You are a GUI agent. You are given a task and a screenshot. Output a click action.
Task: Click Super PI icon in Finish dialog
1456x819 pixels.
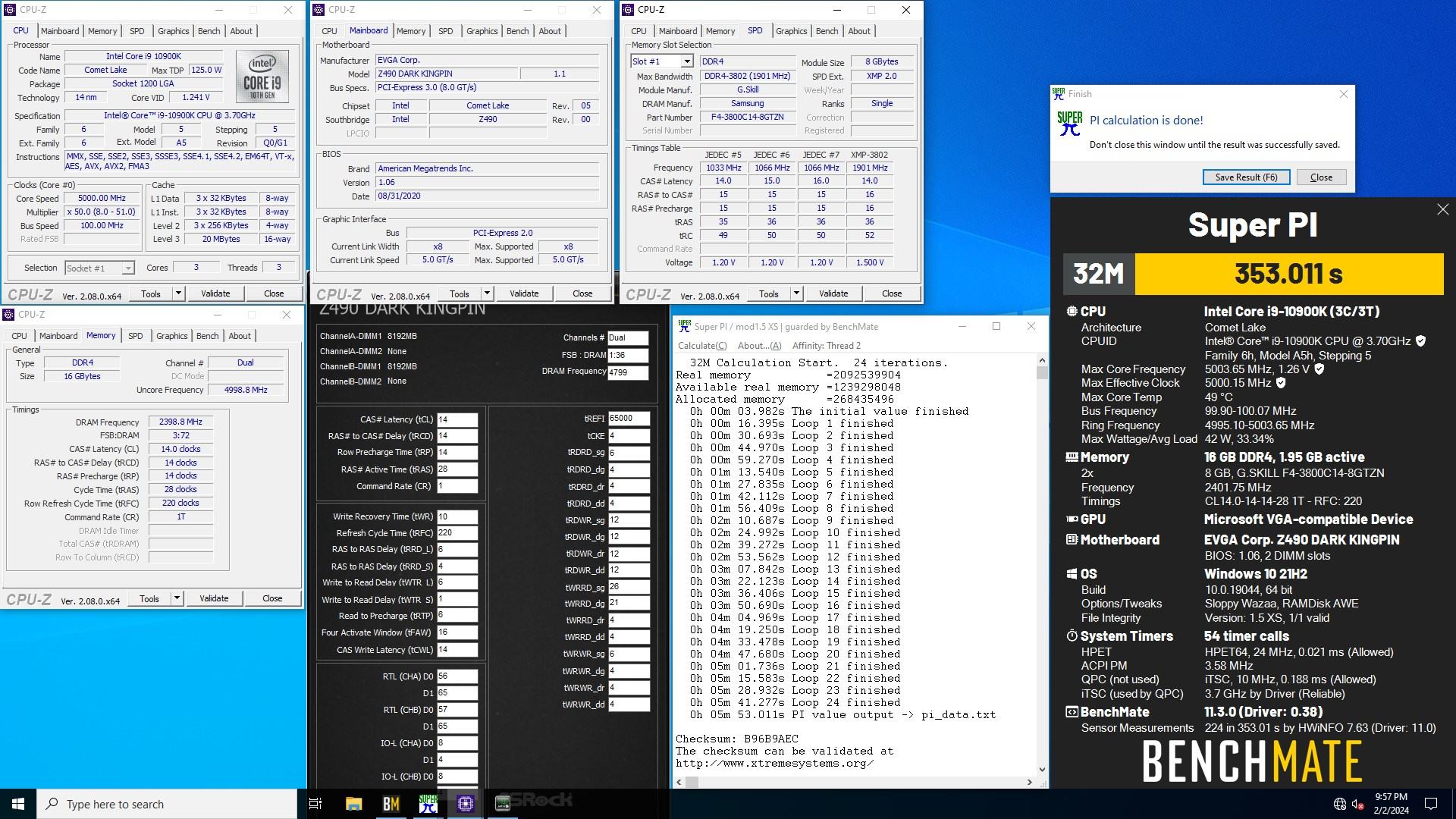1069,124
